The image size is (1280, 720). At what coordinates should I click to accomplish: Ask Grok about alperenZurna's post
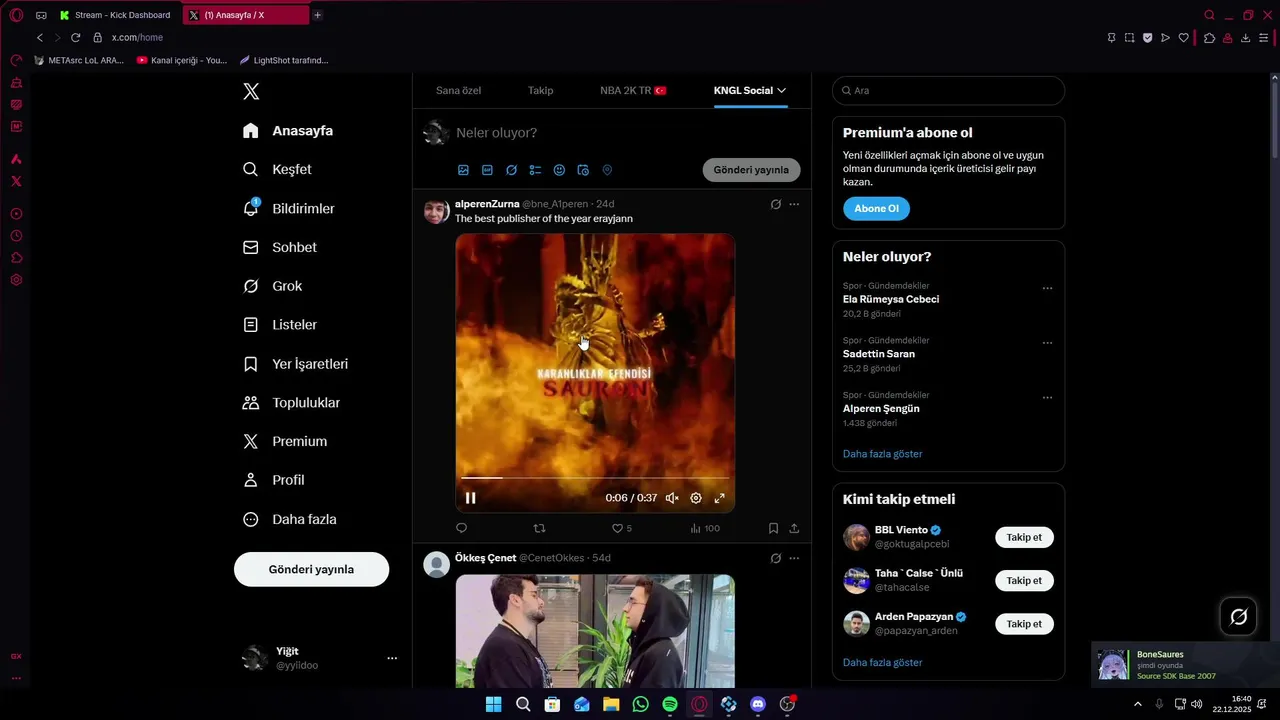click(775, 204)
